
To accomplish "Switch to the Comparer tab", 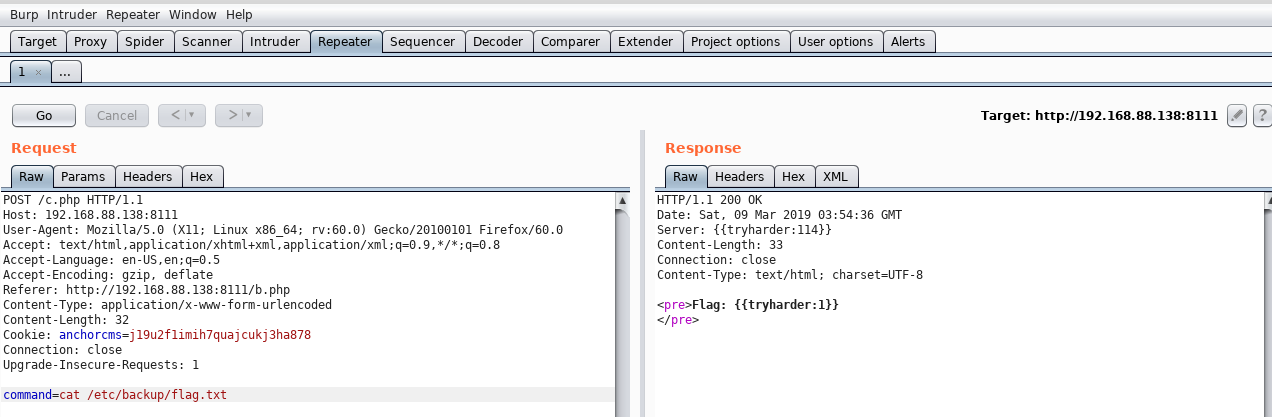I will tap(571, 42).
